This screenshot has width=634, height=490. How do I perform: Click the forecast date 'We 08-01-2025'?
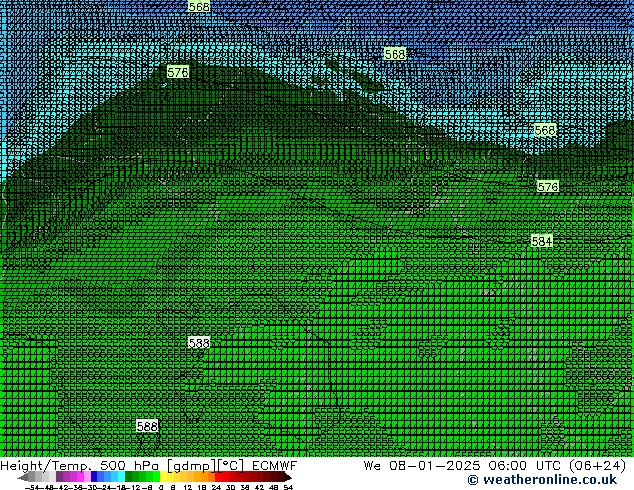[x=422, y=466]
